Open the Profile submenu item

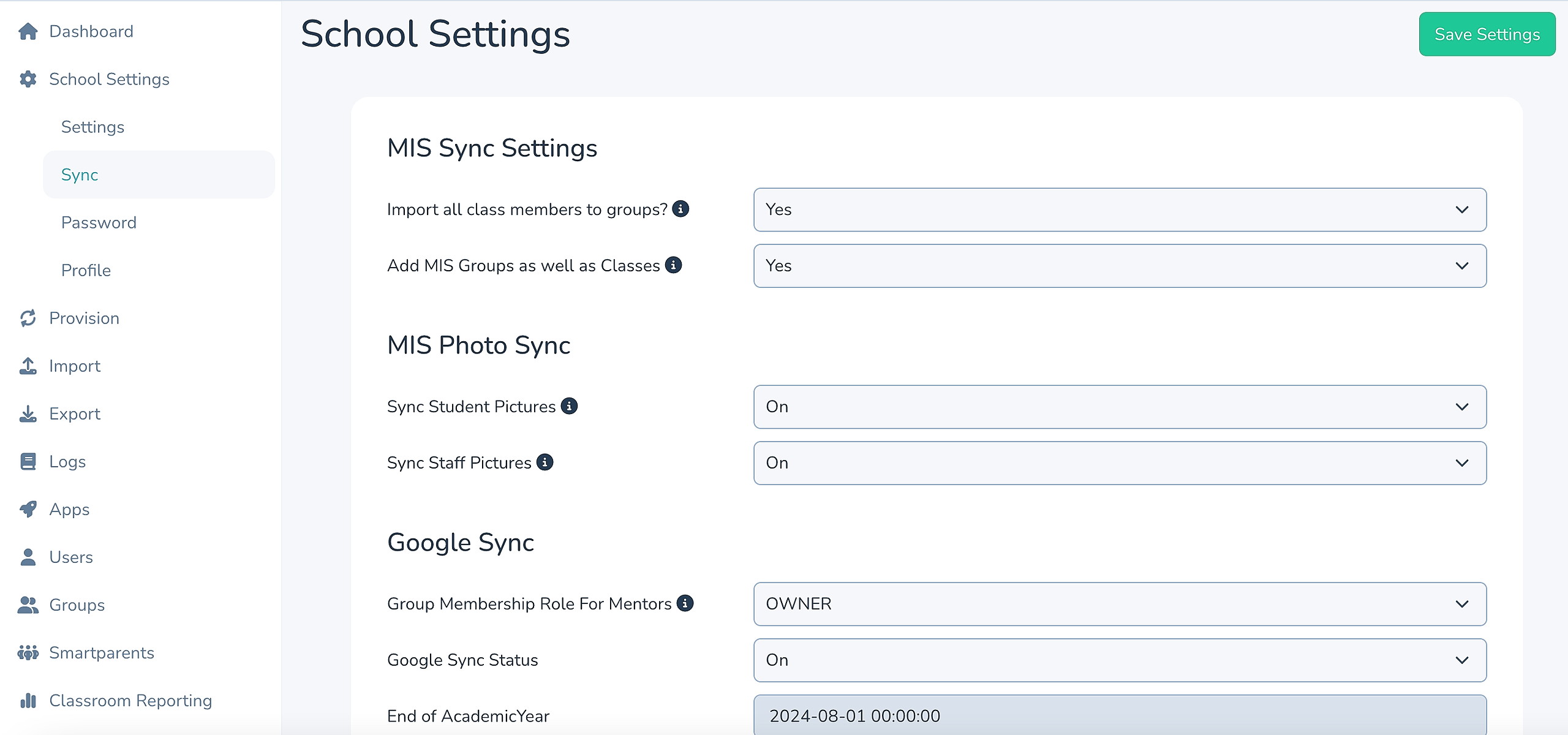tap(86, 270)
